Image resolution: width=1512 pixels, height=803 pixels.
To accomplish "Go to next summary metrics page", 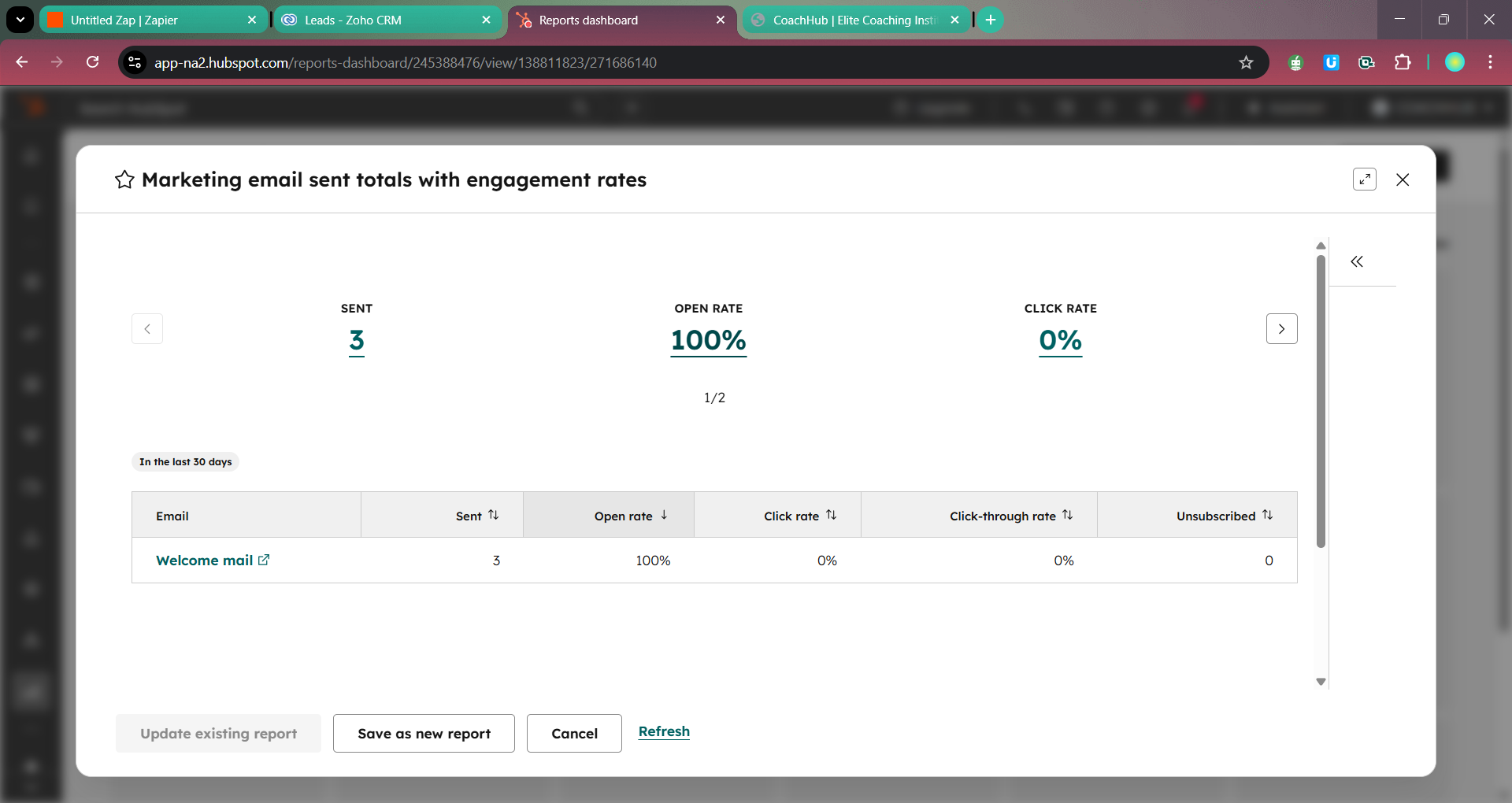I will coord(1281,329).
